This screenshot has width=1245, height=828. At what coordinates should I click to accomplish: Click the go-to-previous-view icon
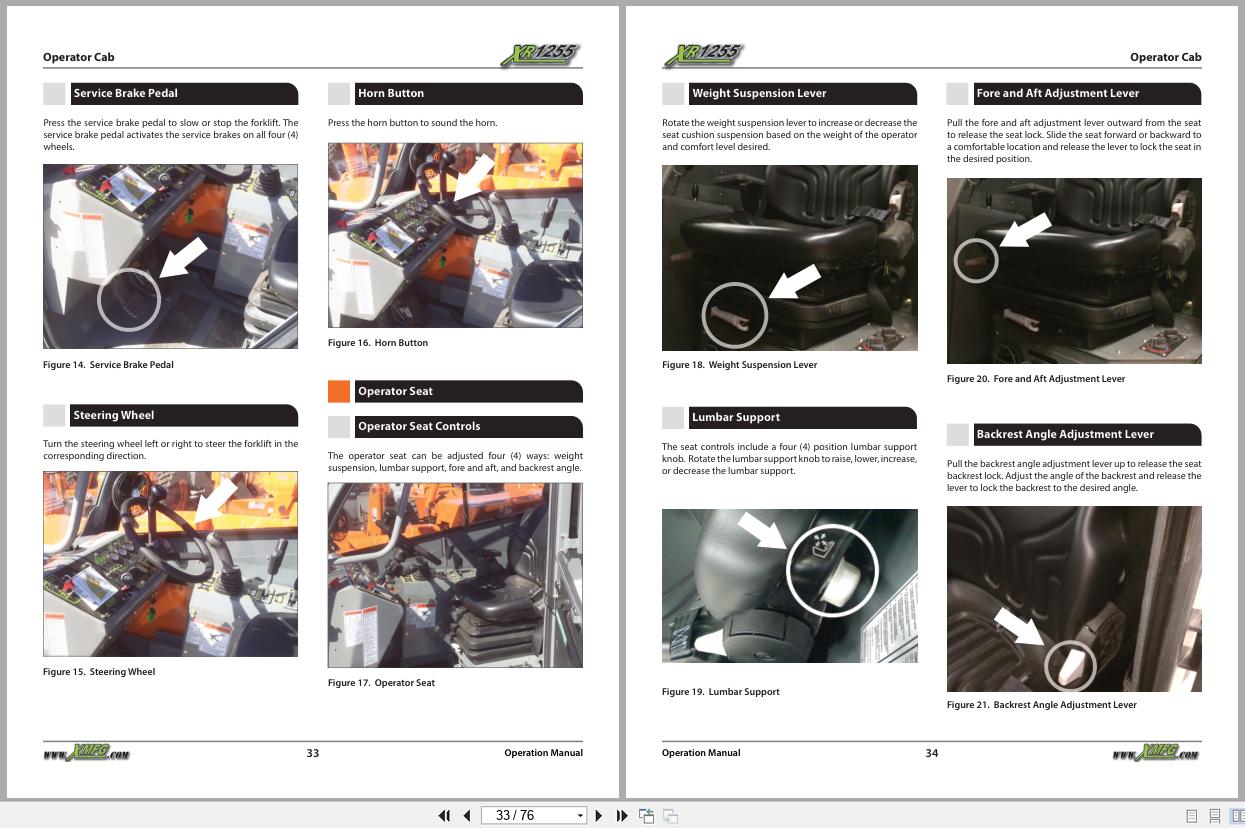coord(647,816)
